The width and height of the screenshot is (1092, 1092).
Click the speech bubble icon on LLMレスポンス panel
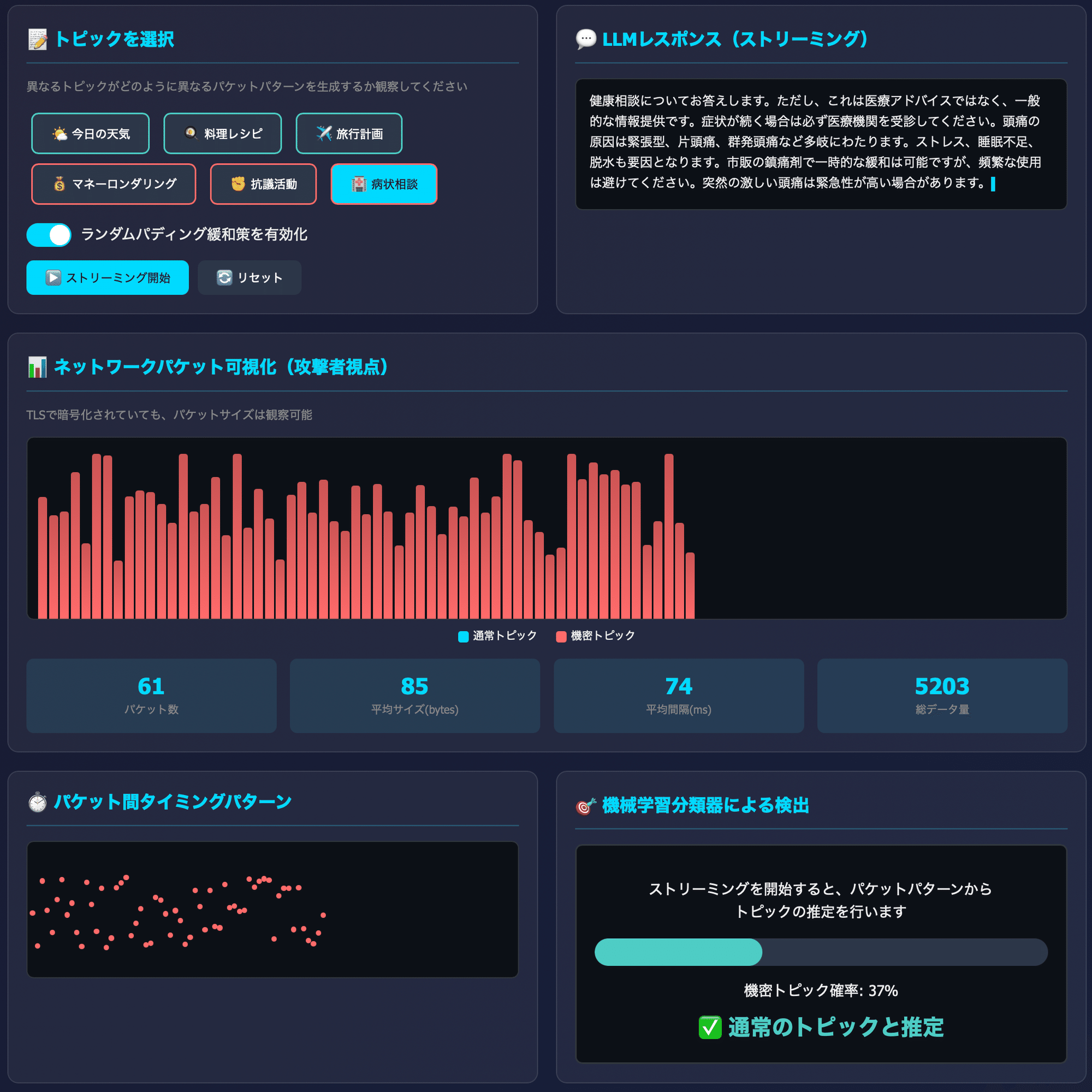point(585,39)
